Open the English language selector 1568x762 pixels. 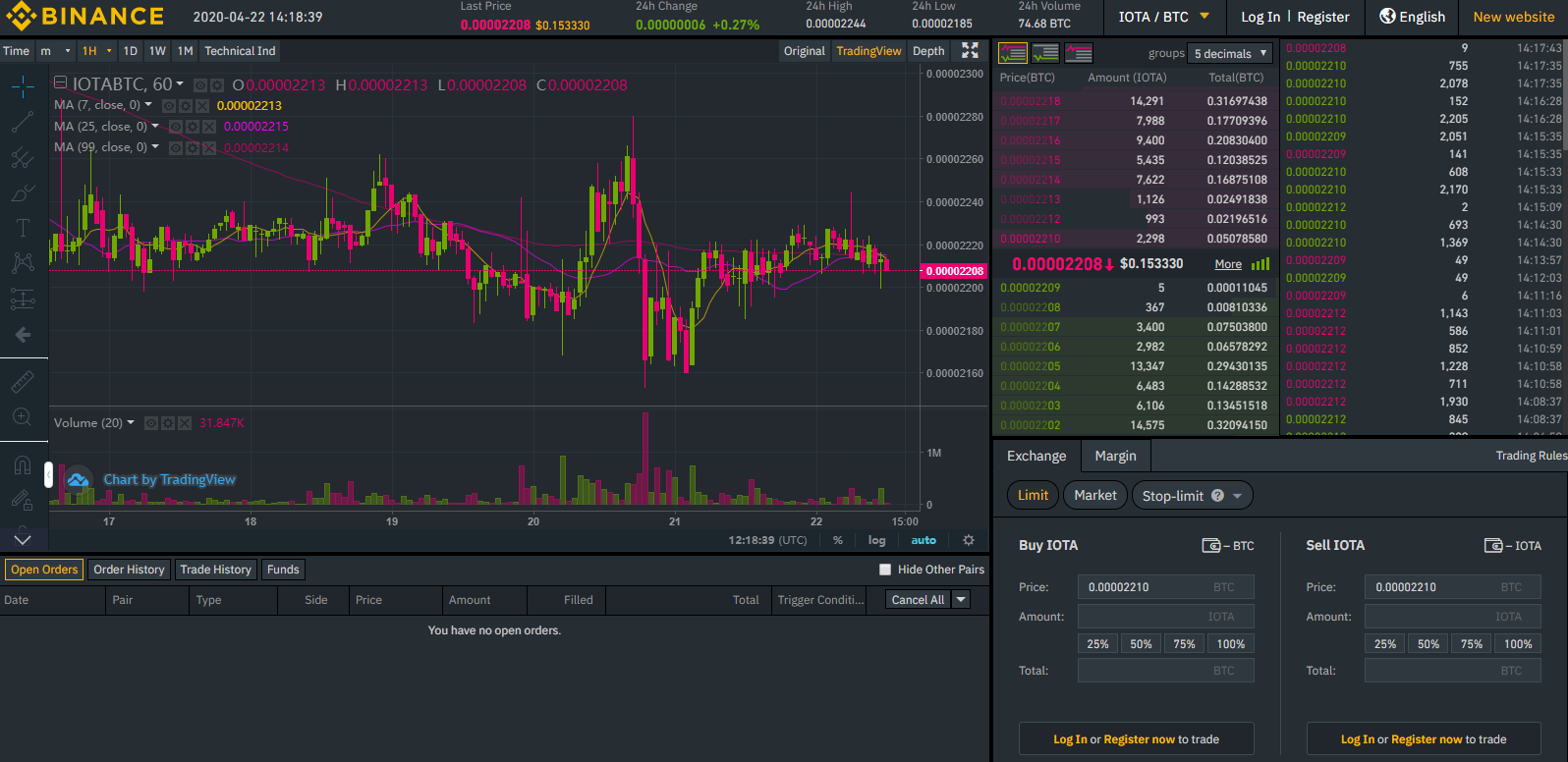pos(1412,17)
